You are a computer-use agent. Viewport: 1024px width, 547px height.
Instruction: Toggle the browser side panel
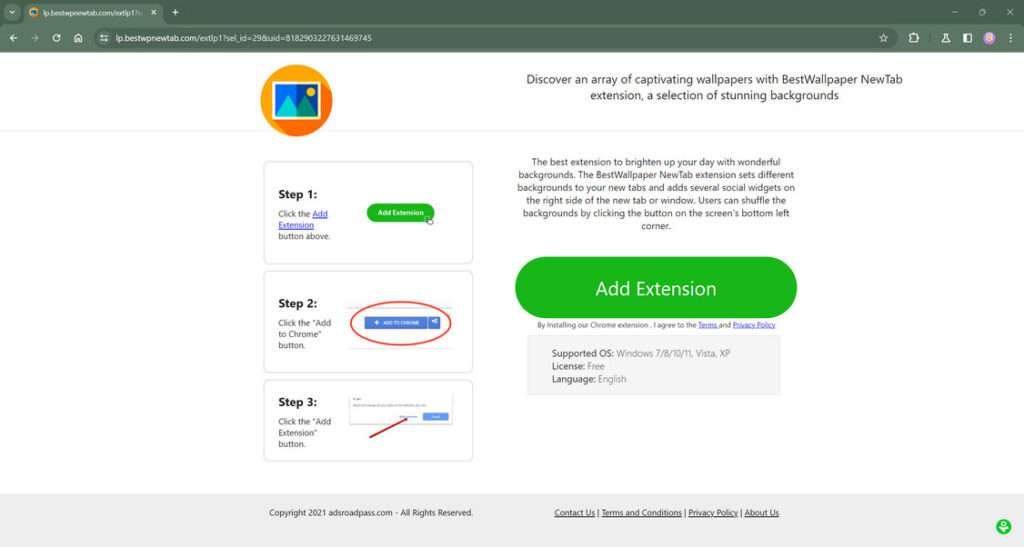[x=967, y=39]
